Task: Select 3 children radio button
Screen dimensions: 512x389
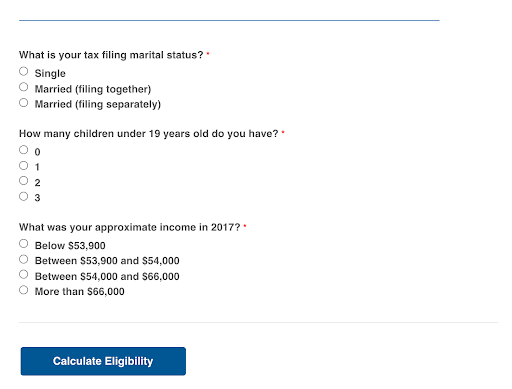Action: tap(23, 196)
